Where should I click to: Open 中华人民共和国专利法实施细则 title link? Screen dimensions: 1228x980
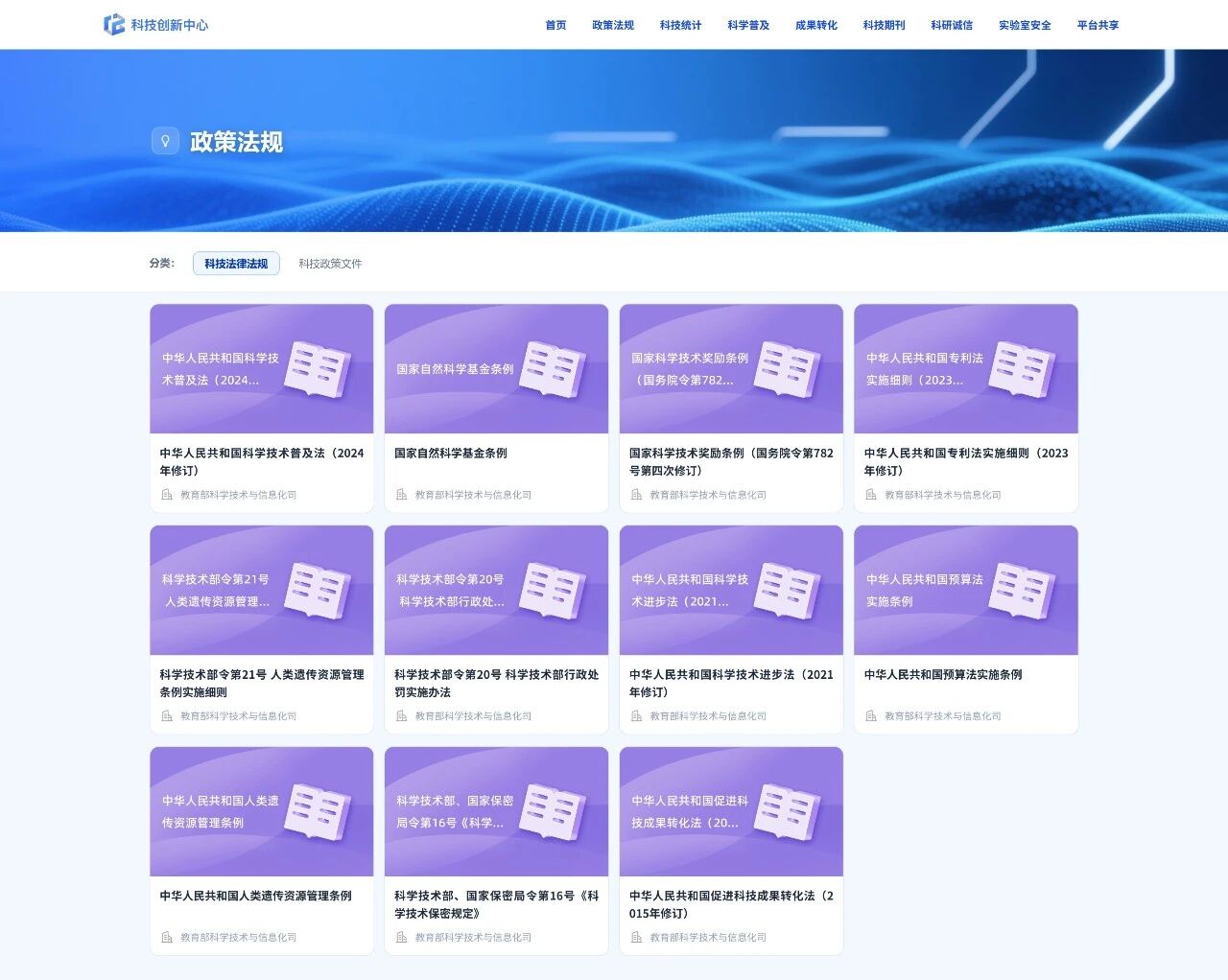pos(965,461)
